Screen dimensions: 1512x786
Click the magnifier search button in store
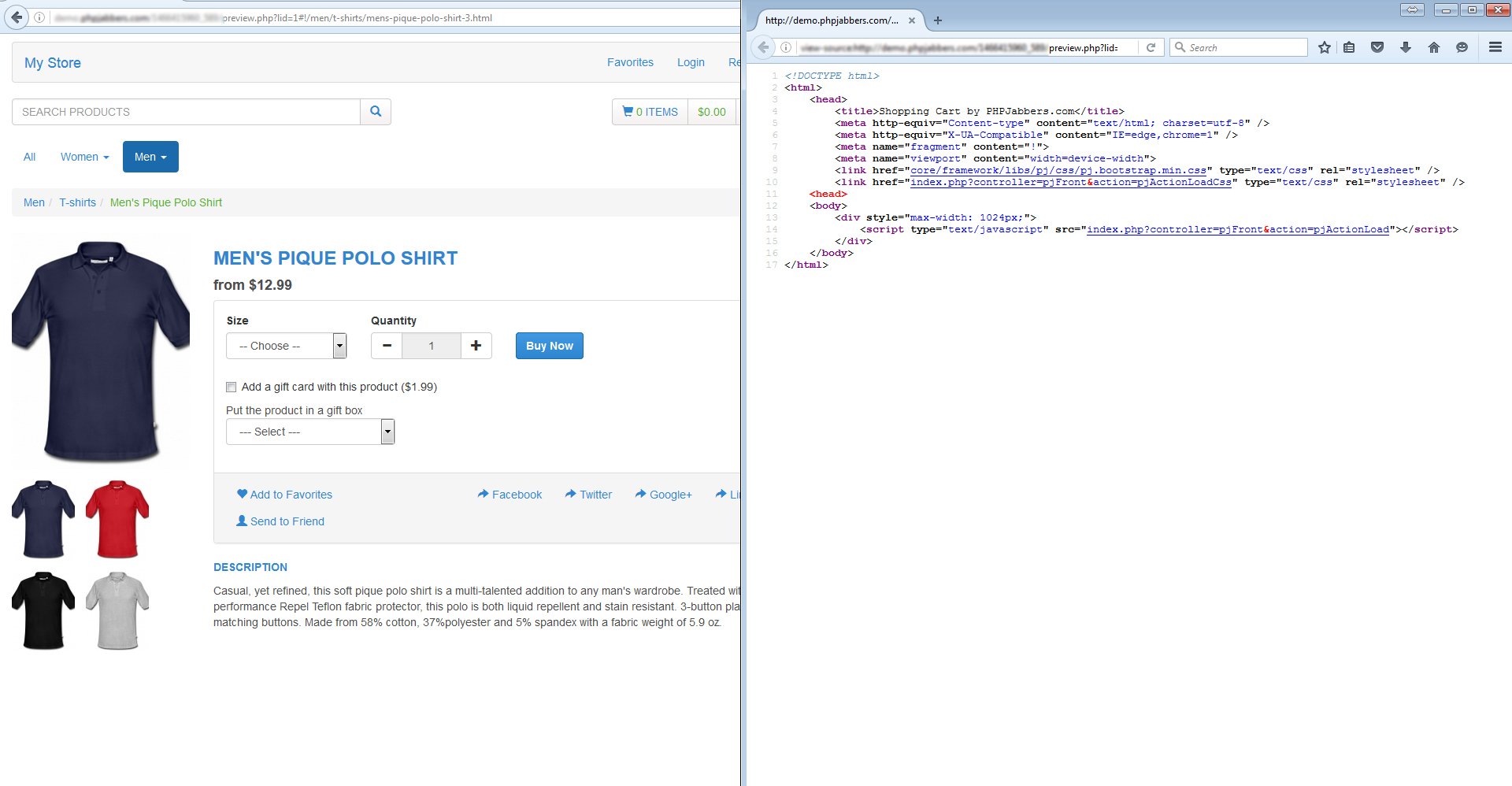coord(376,112)
